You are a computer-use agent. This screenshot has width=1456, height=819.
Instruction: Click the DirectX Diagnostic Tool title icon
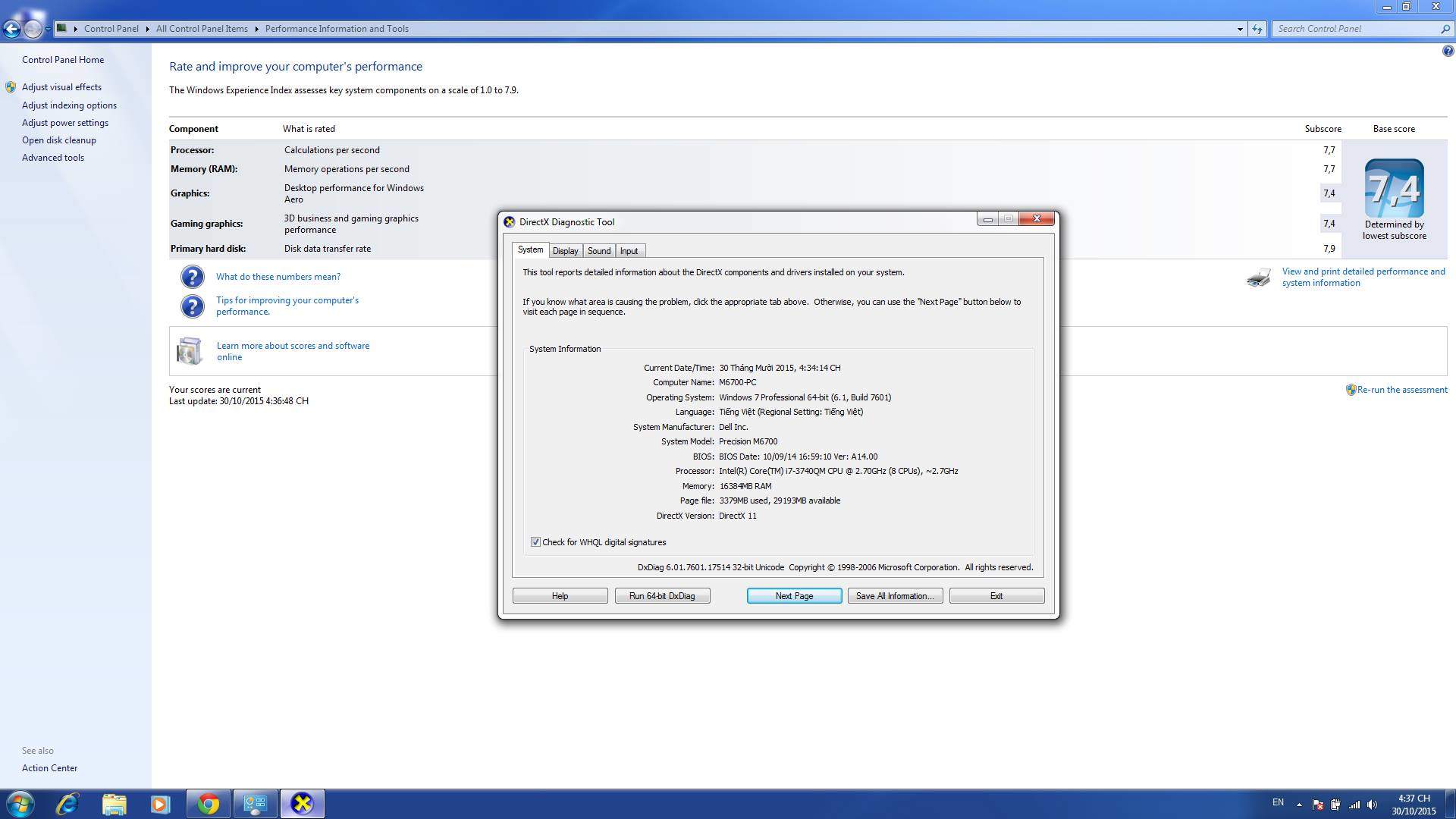pyautogui.click(x=510, y=222)
